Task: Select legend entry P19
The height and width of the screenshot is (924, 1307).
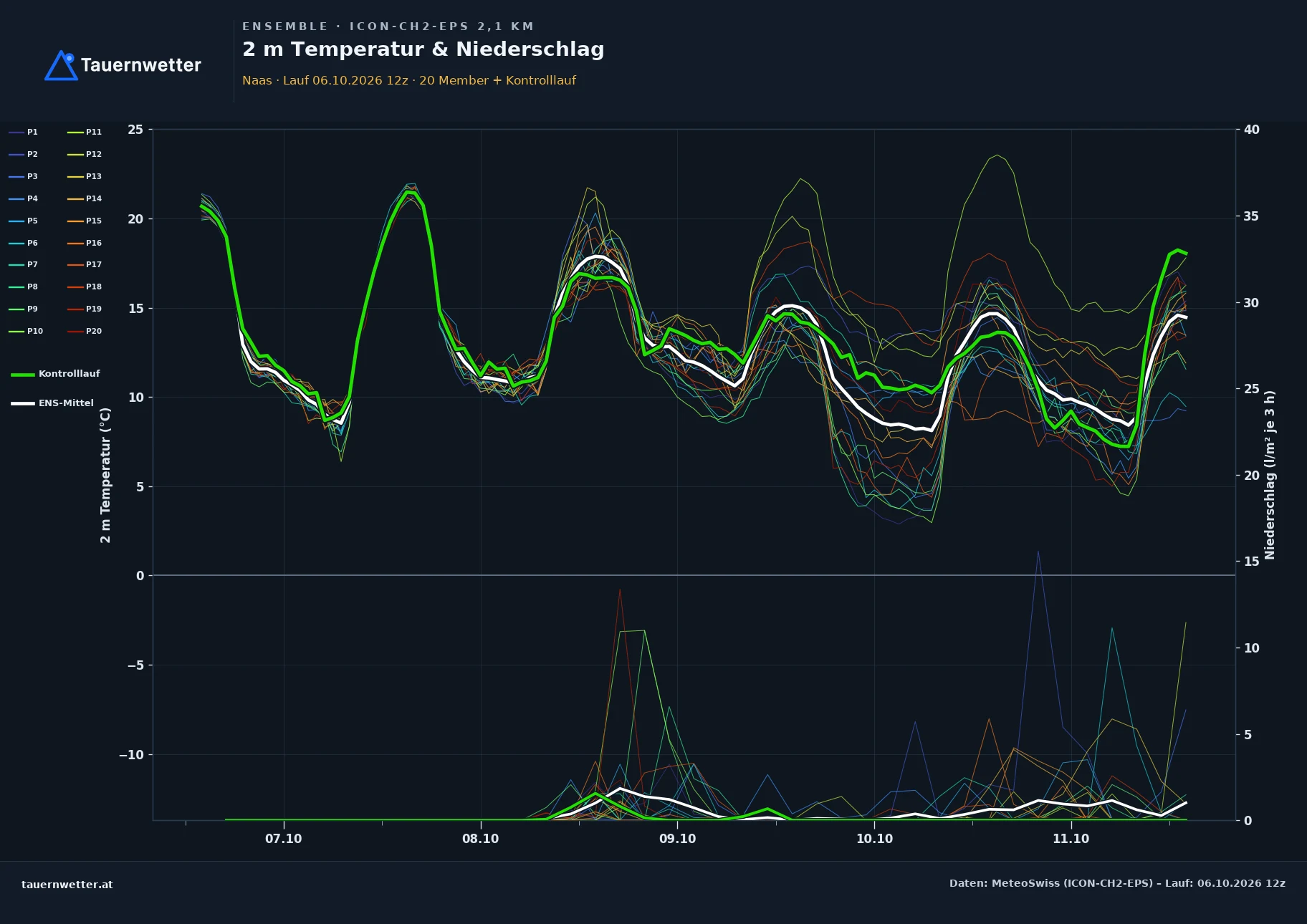Action: click(85, 309)
